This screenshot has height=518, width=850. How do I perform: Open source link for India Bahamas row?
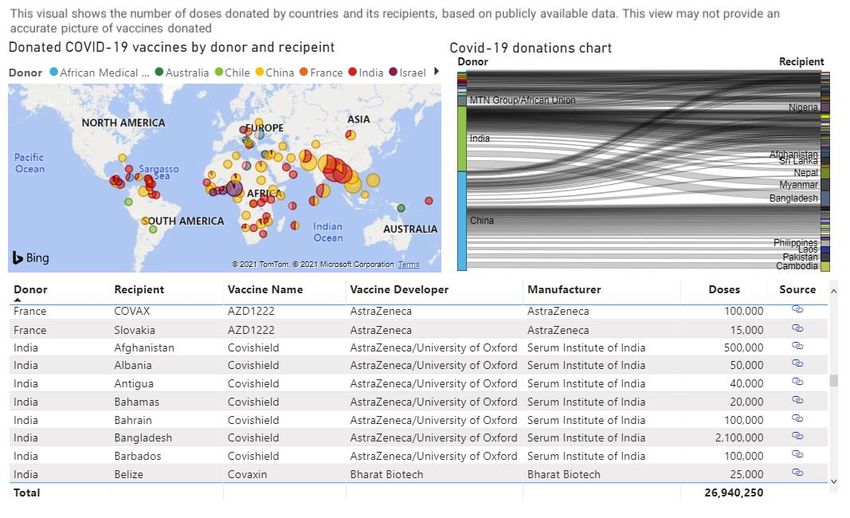[x=797, y=400]
